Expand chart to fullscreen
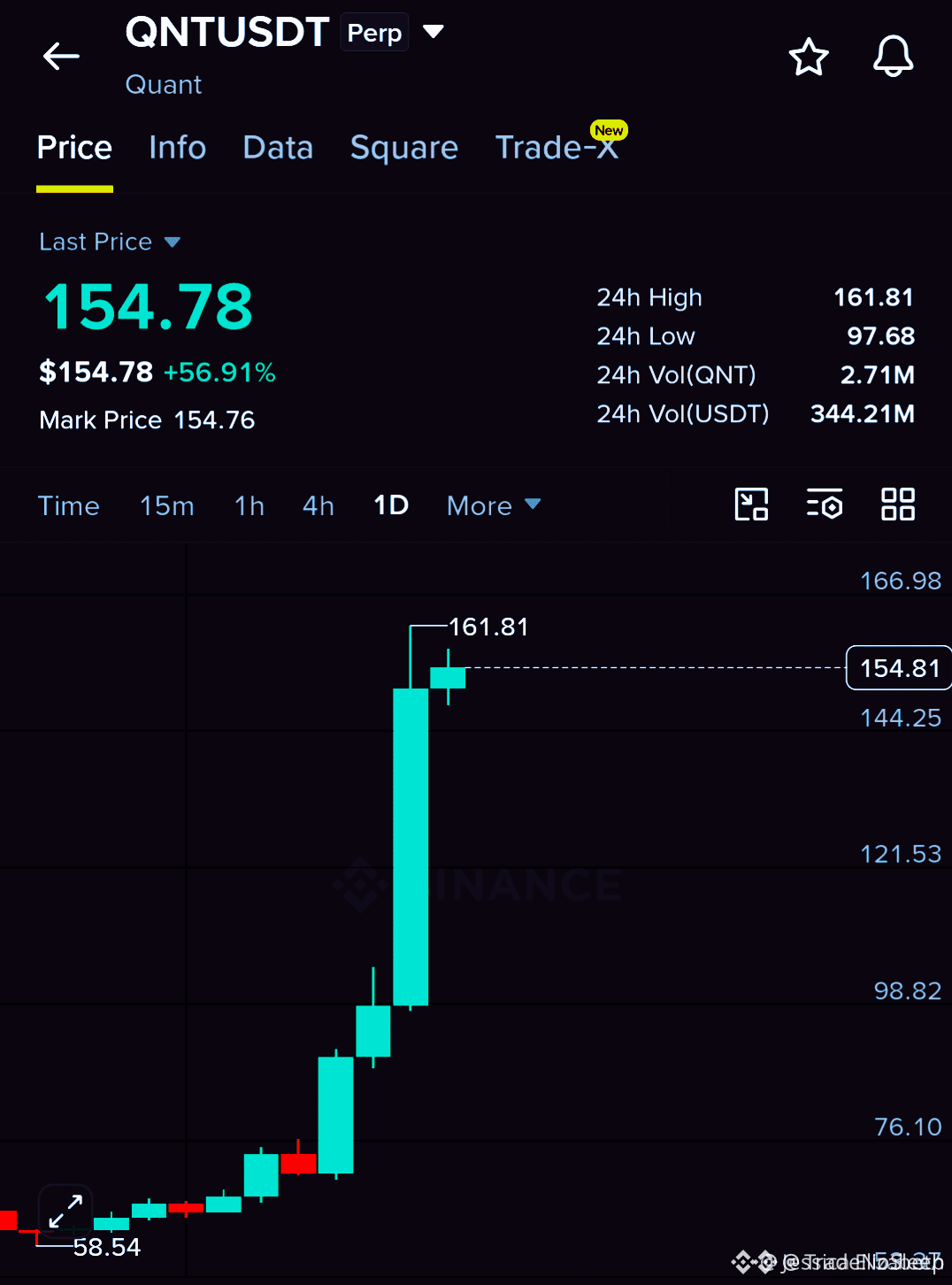The width and height of the screenshot is (952, 1285). pyautogui.click(x=65, y=1211)
